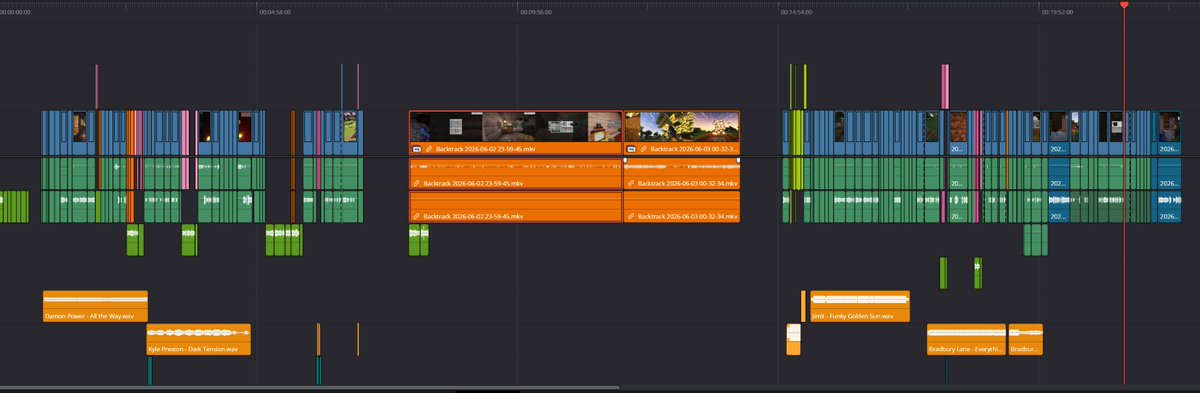Click the fade-in handle on the 00-32-34 audio clip
Screen dimensions: 1200x393
(x=626, y=160)
